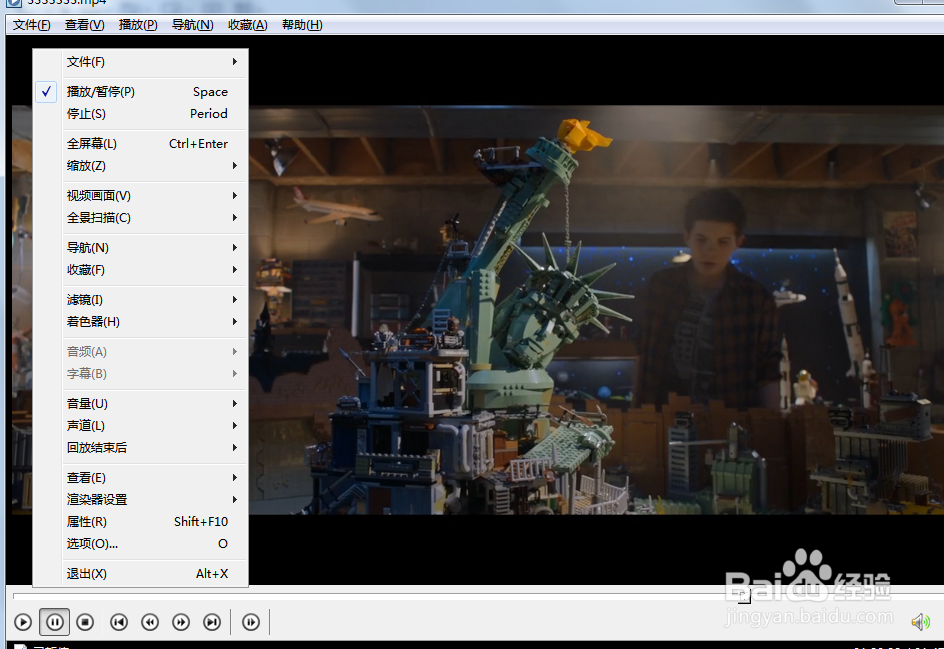Choose 退出(X) to quit the player

(140, 574)
